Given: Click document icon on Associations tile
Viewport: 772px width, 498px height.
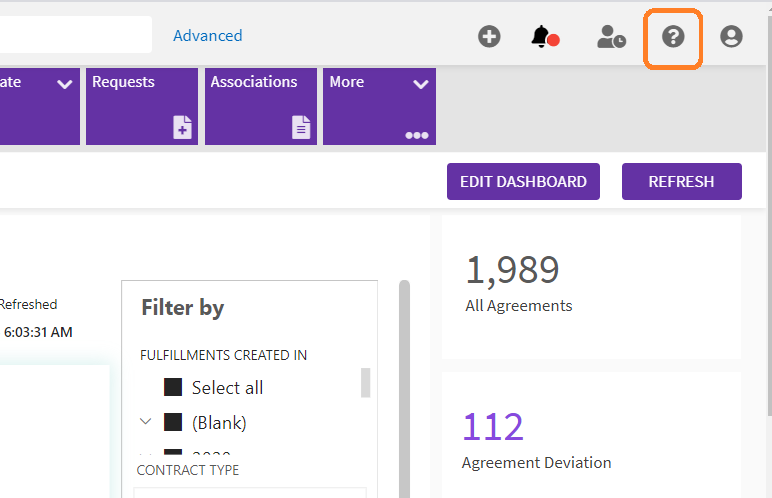Looking at the screenshot, I should [301, 127].
